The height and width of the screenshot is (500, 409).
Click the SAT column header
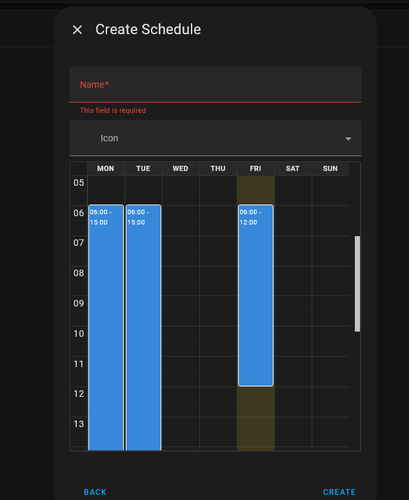click(x=292, y=169)
